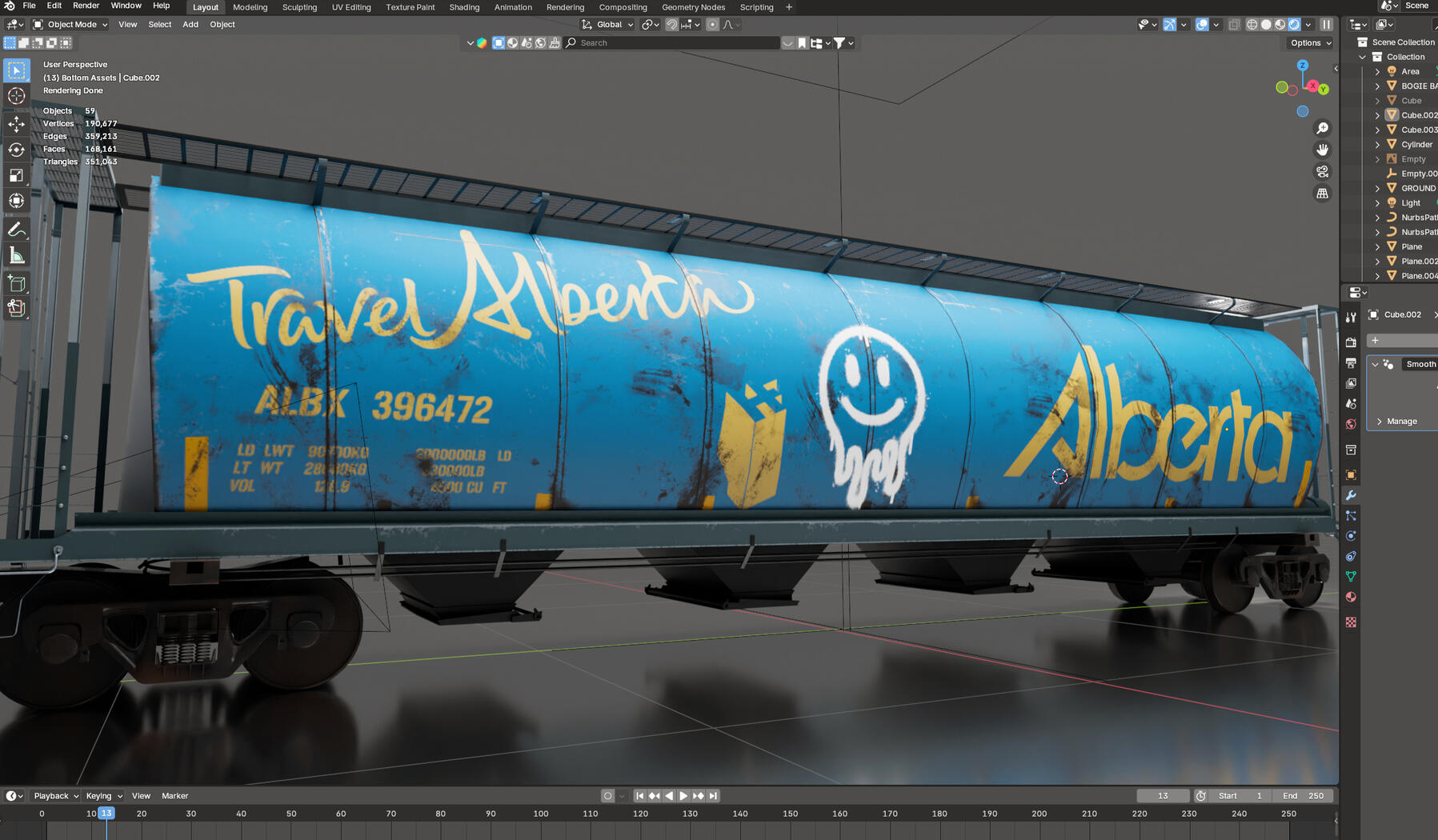Open the Object Mode dropdown
The height and width of the screenshot is (840, 1438).
[x=70, y=25]
